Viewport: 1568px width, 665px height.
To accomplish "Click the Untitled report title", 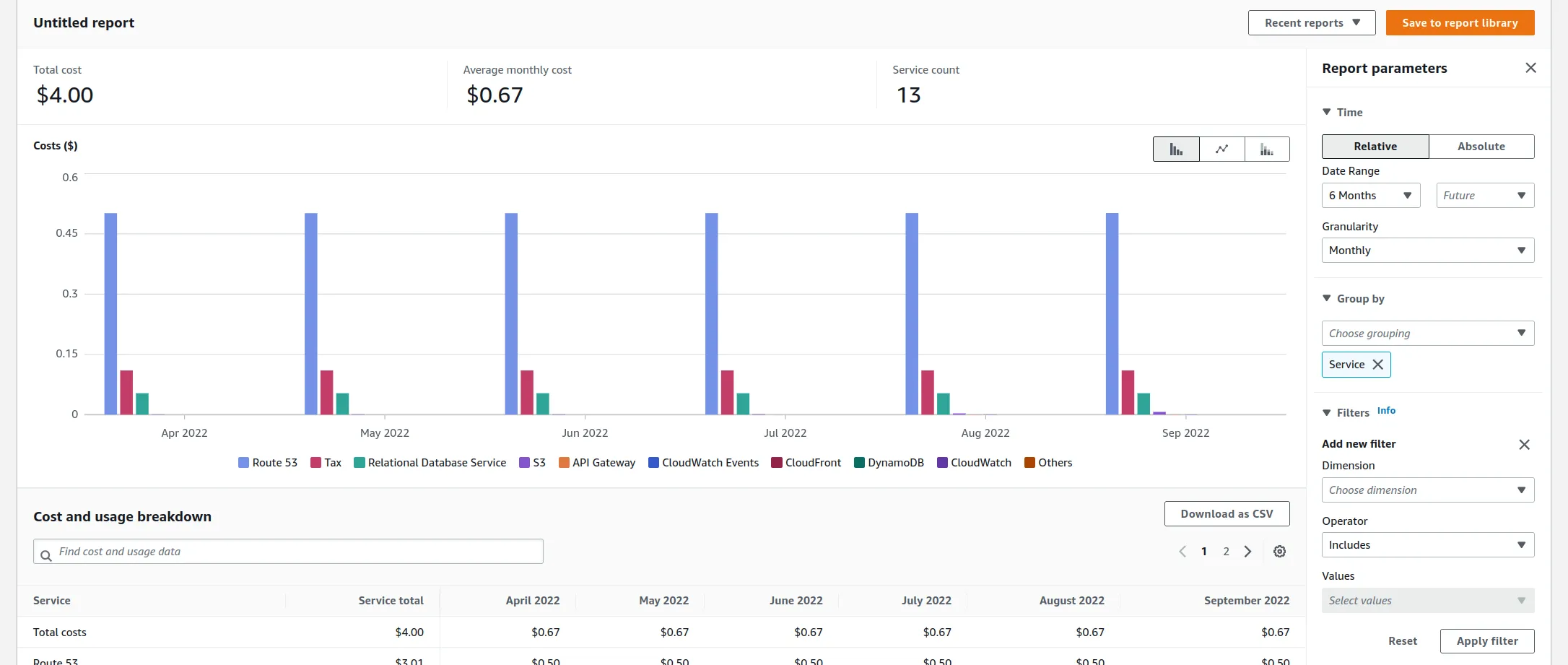I will click(84, 23).
